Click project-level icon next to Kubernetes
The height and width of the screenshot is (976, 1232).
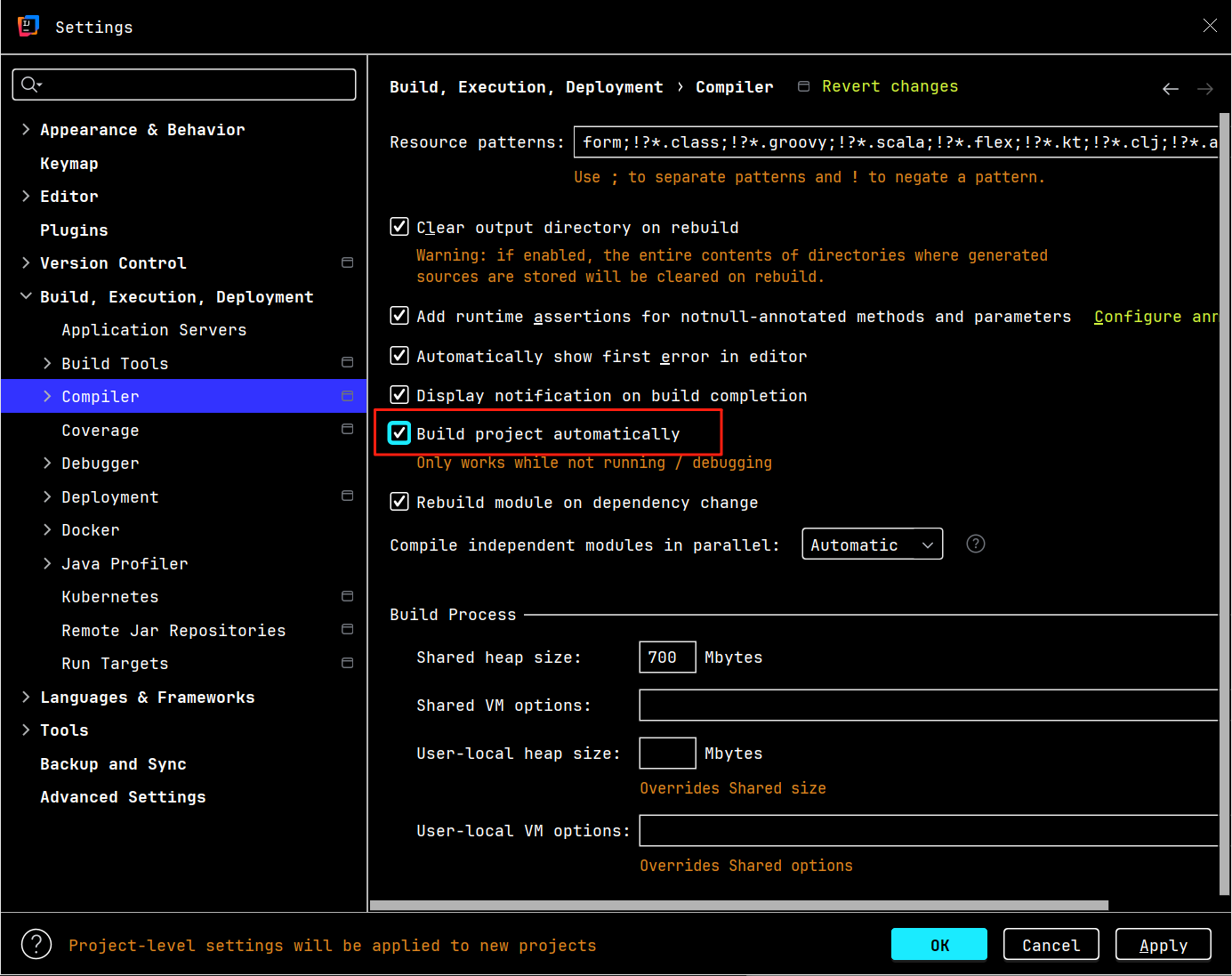pos(347,596)
